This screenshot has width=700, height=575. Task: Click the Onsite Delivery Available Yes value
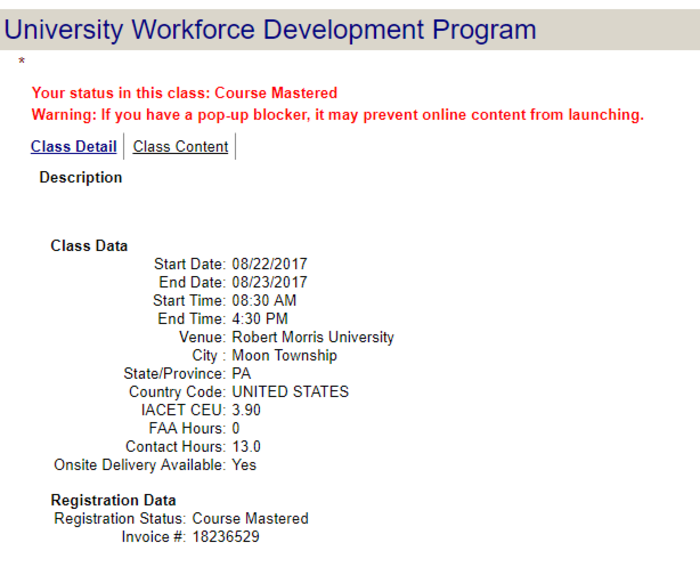pos(244,465)
